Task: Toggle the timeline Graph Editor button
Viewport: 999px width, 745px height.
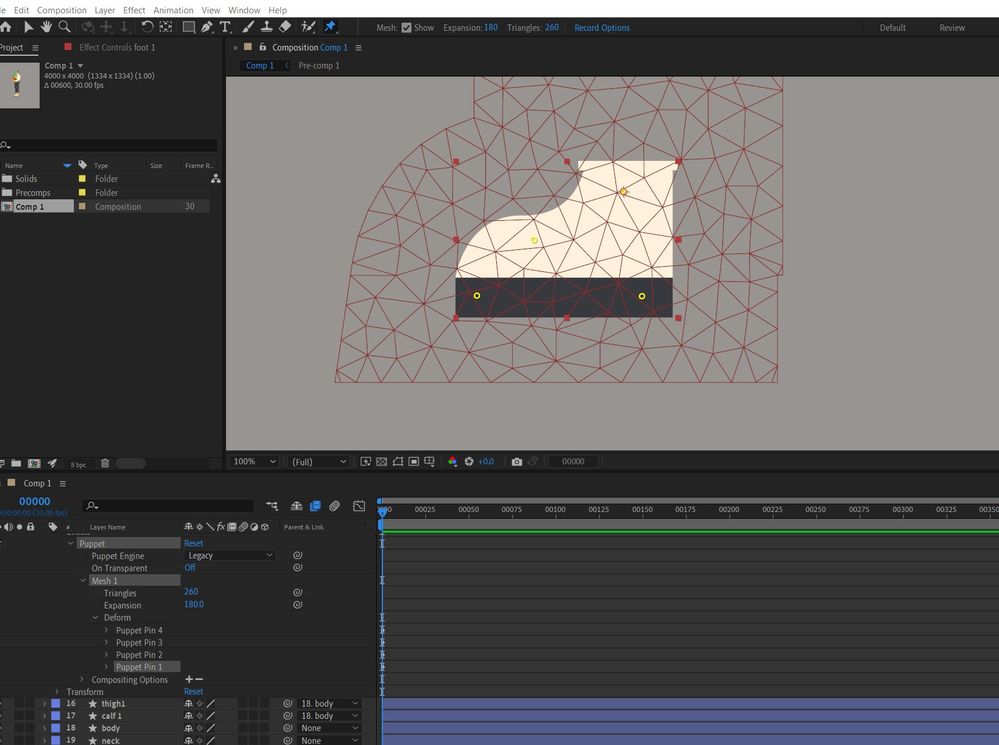Action: tap(359, 506)
